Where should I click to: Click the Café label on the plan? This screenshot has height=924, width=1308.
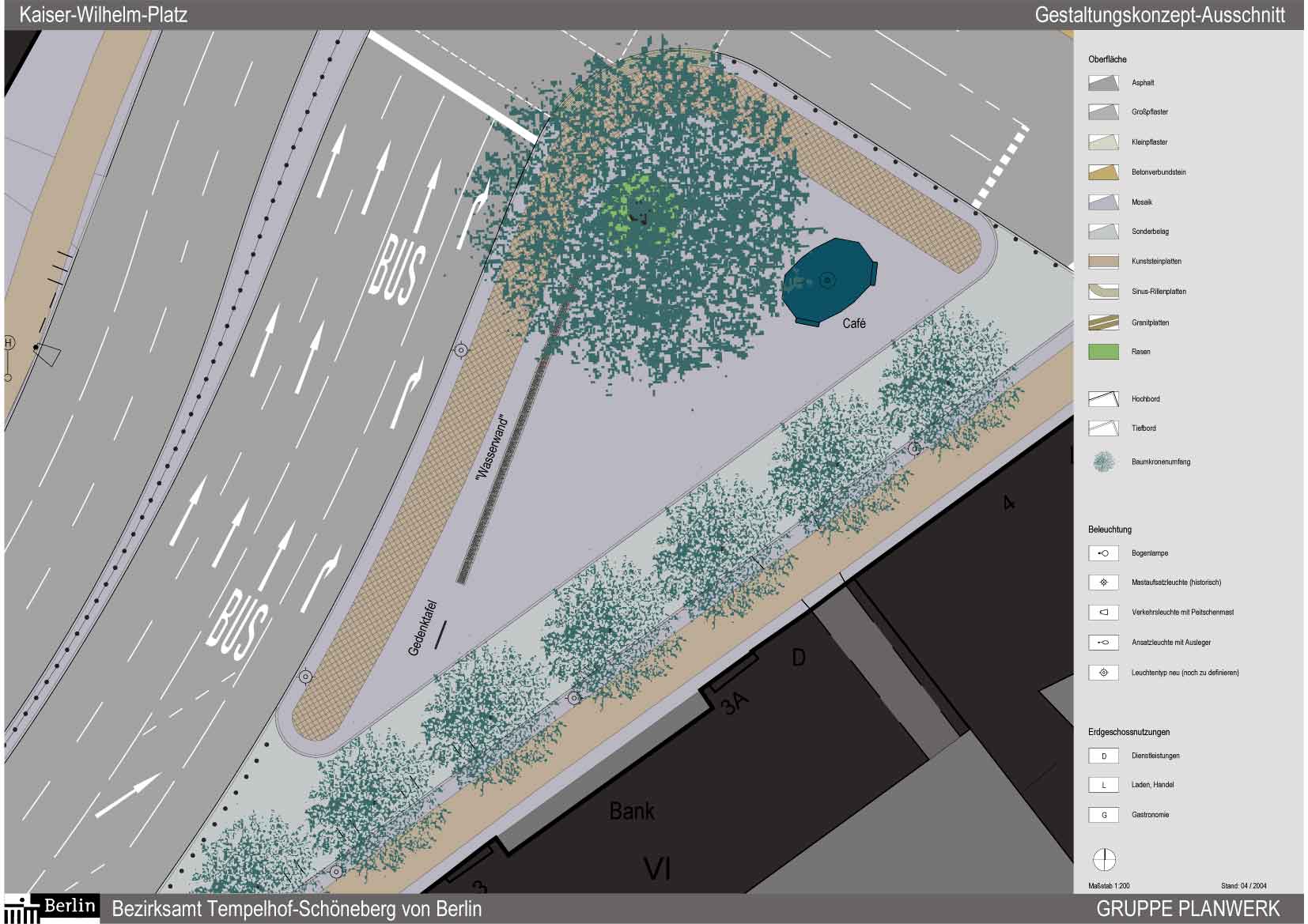coord(854,323)
